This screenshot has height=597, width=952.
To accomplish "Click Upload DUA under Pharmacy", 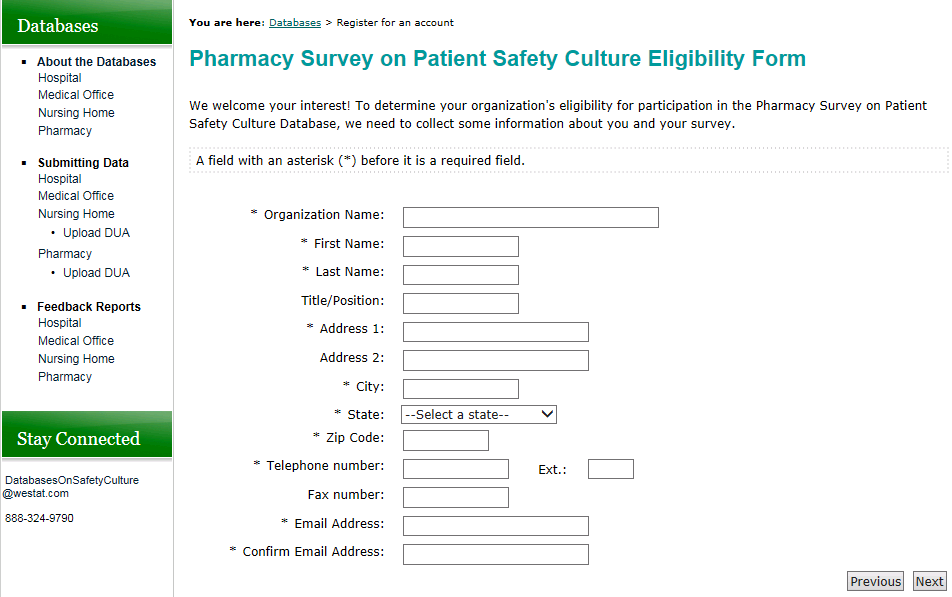I will (x=96, y=273).
